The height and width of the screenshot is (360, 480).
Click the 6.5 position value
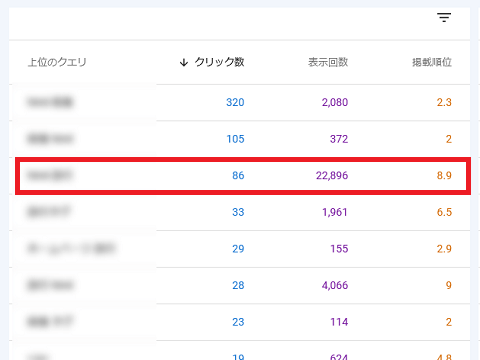point(444,212)
